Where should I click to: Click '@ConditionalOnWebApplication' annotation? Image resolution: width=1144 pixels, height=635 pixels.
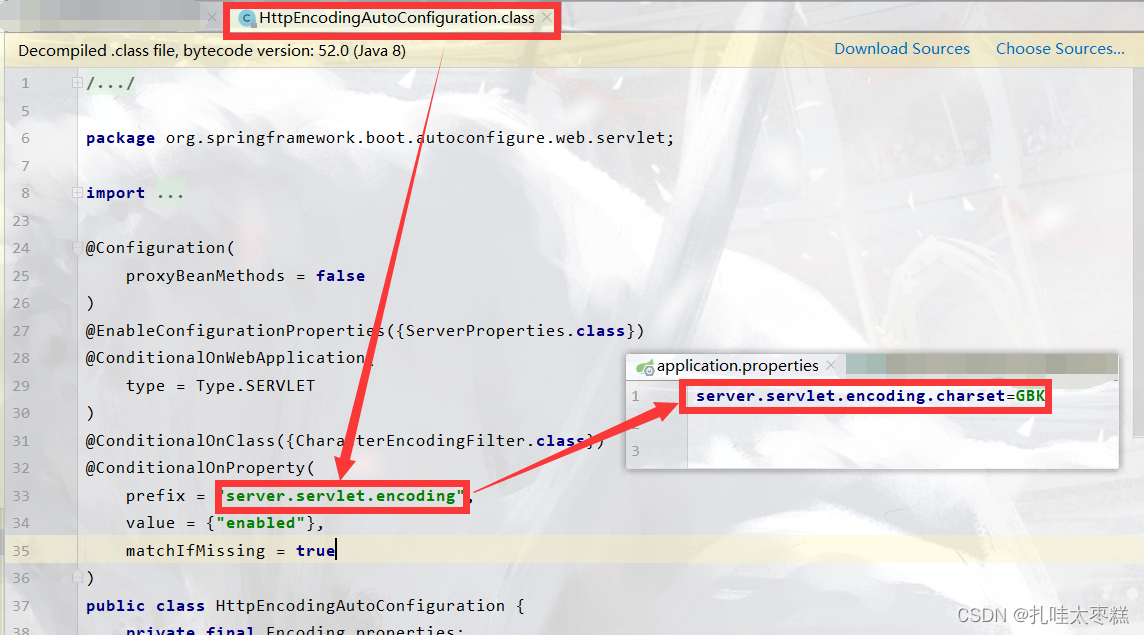pyautogui.click(x=225, y=358)
